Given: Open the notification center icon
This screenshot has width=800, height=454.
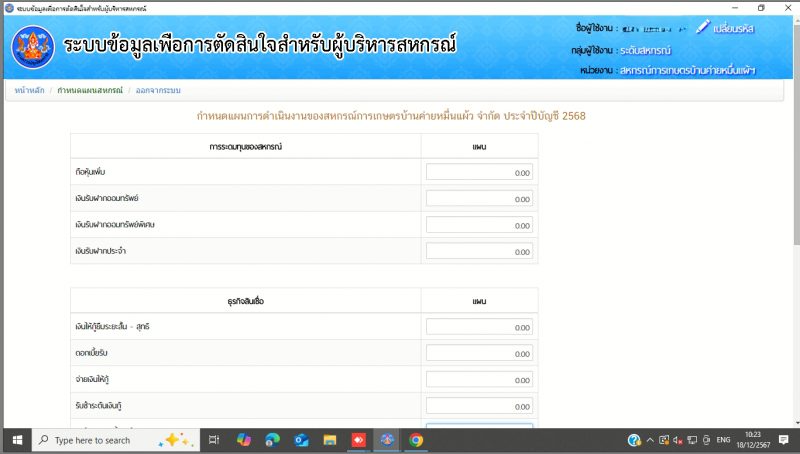Looking at the screenshot, I should coord(784,440).
